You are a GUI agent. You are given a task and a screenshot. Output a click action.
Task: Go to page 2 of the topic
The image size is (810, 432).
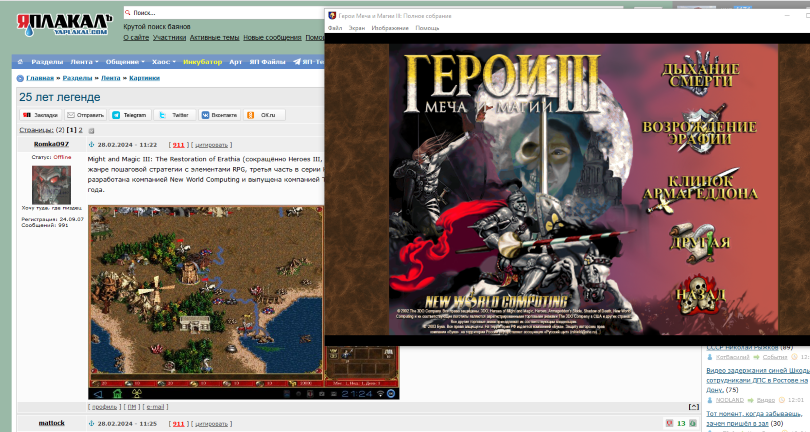point(81,130)
